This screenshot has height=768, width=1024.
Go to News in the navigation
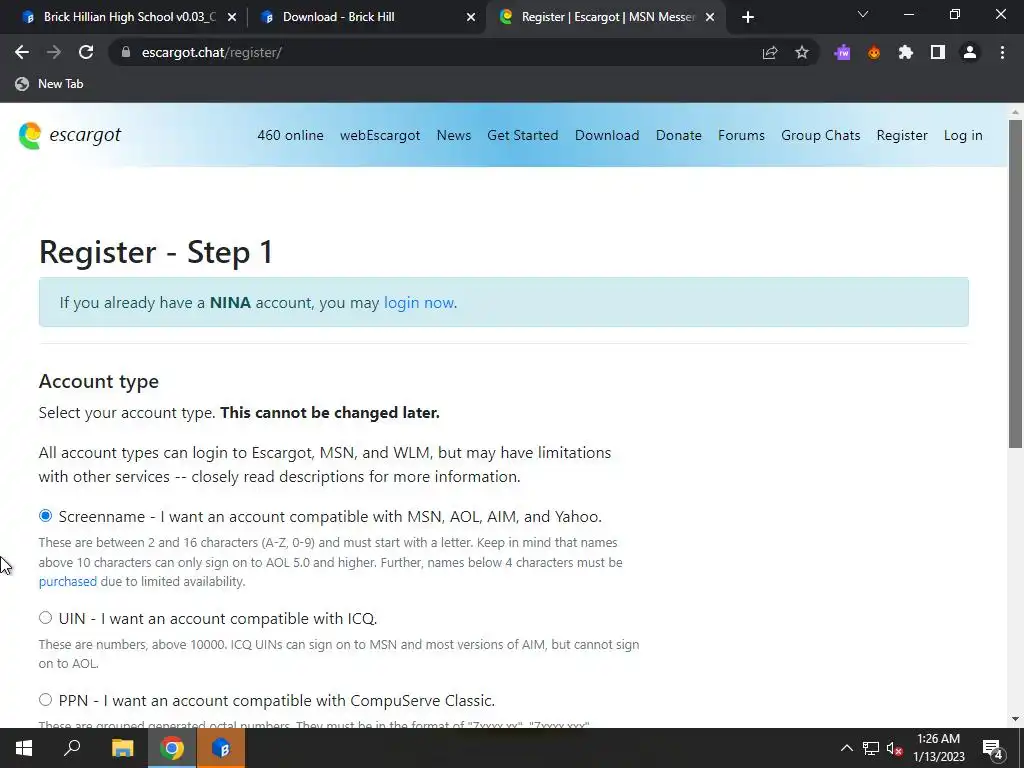coord(454,135)
